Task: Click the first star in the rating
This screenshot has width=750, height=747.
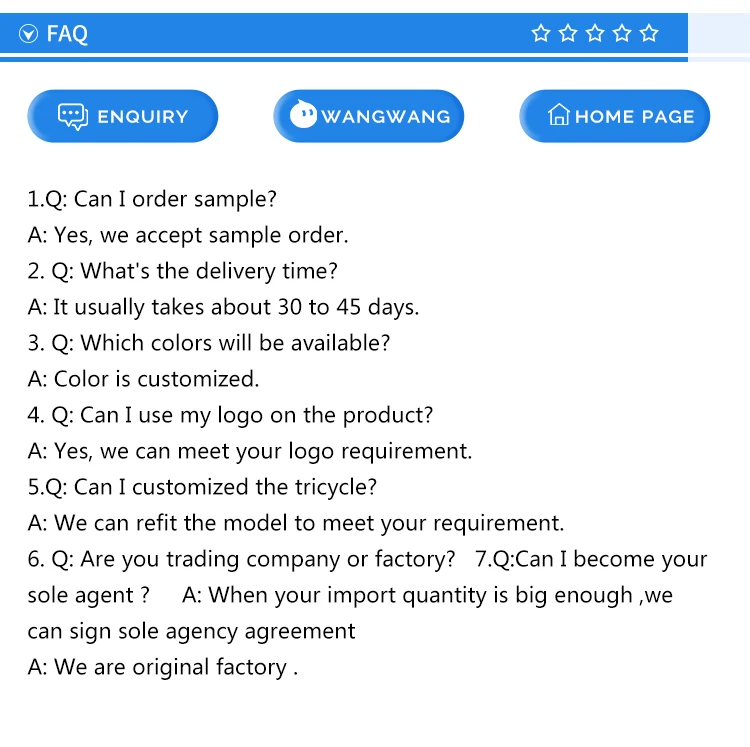Action: 541,34
